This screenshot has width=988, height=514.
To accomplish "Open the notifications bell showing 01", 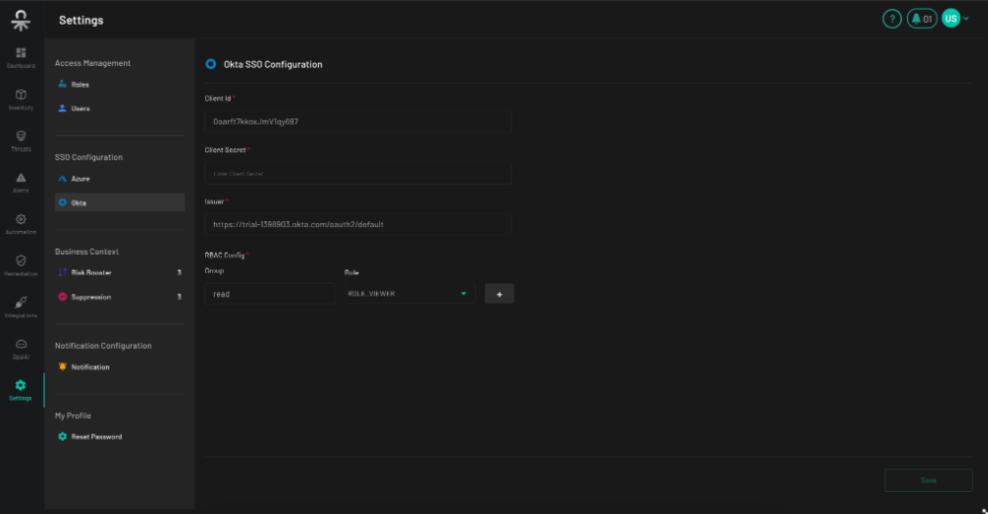I will (922, 19).
